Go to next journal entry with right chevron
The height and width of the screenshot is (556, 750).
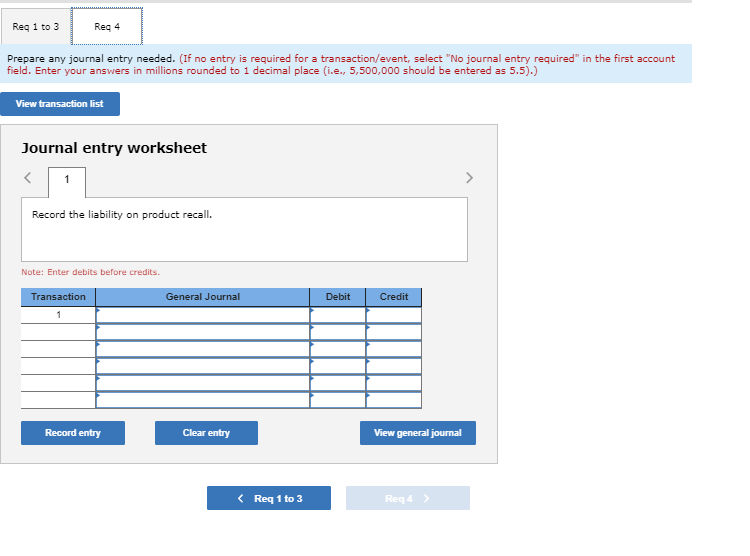pos(469,178)
